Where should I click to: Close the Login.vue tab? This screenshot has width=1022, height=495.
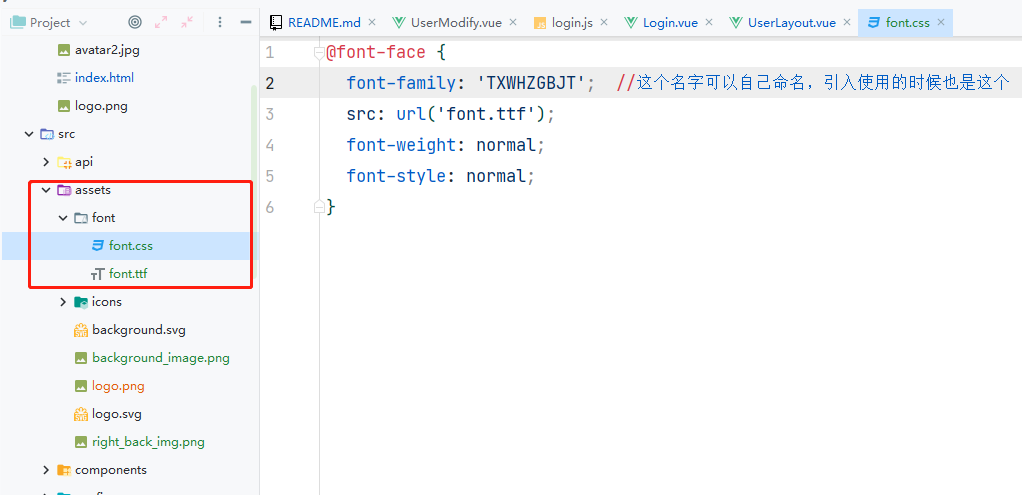click(x=710, y=22)
